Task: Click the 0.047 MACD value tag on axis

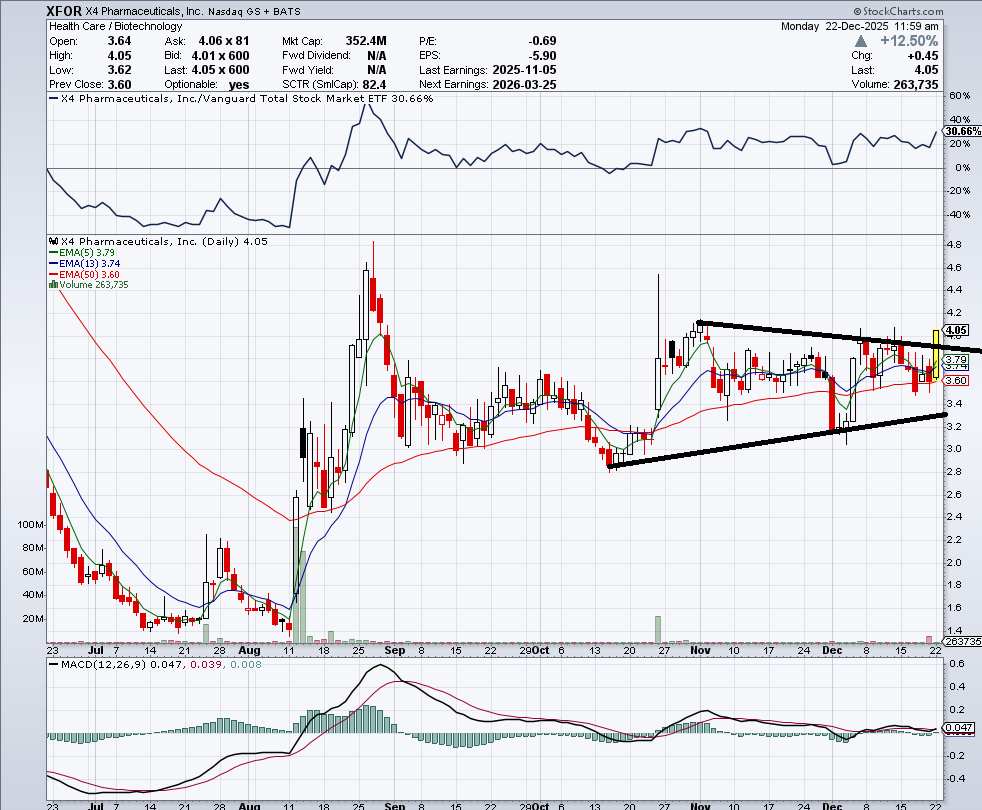Action: 959,728
